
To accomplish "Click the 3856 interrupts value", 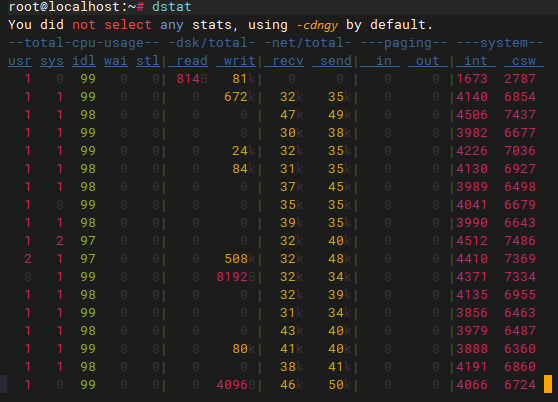I will (472, 313).
